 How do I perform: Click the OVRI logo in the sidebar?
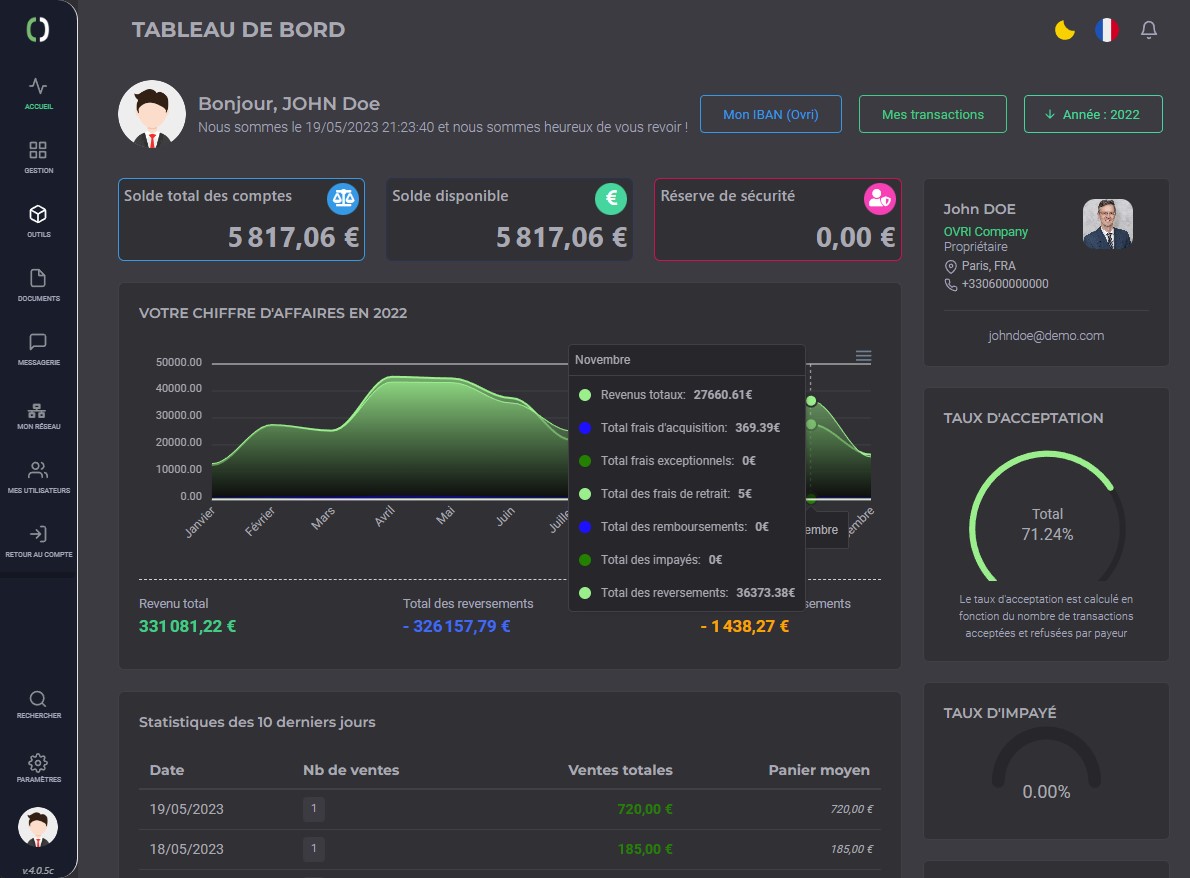38,29
